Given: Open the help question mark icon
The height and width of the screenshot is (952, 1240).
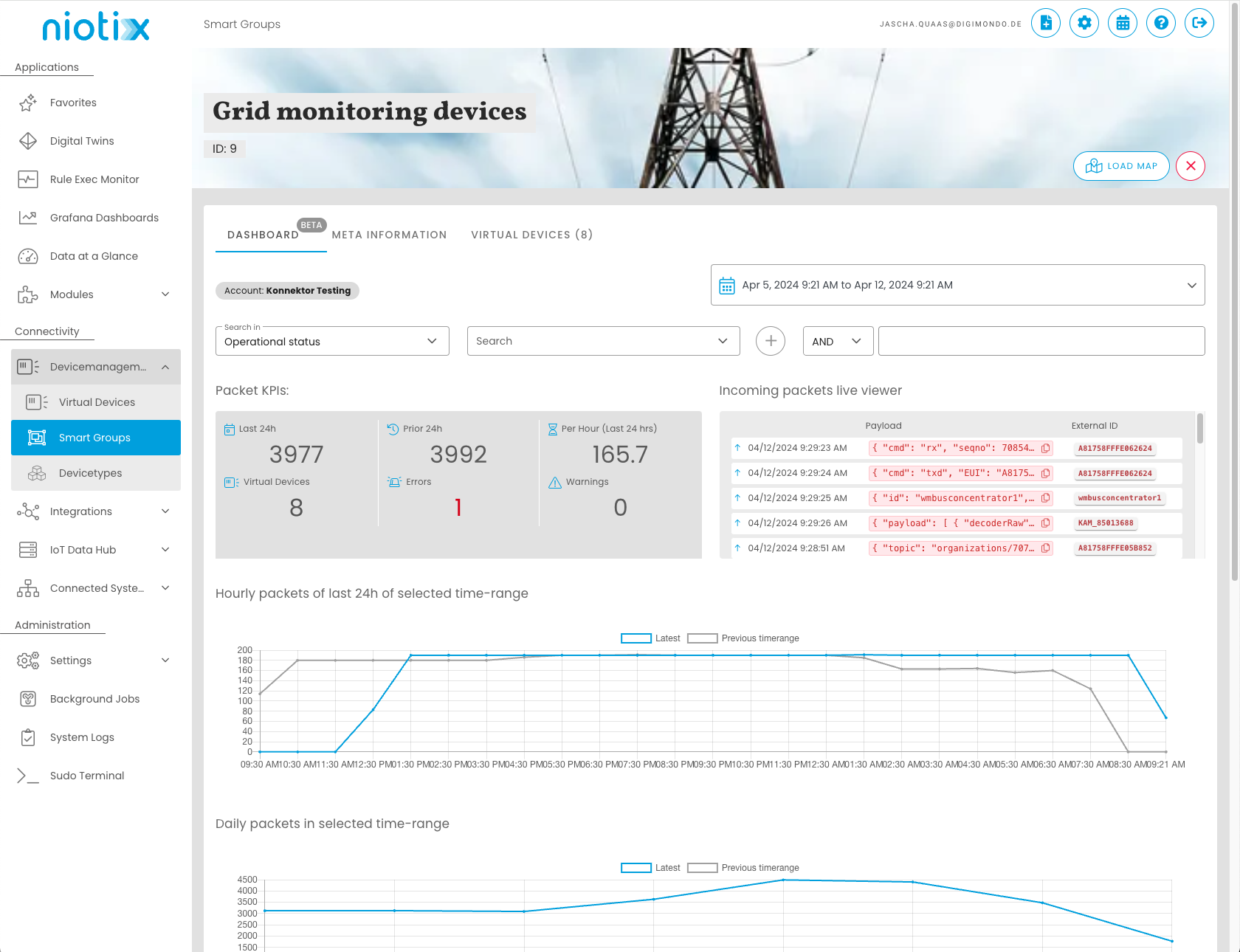Looking at the screenshot, I should pos(1160,23).
